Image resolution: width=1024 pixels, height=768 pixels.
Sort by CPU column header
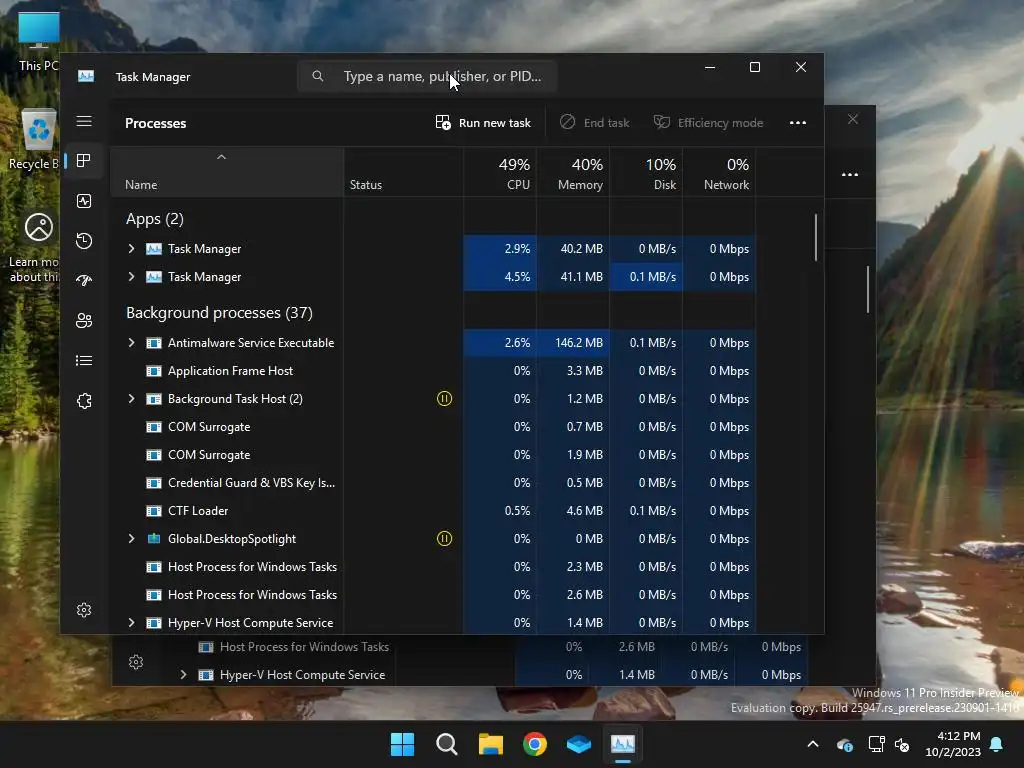click(x=500, y=173)
